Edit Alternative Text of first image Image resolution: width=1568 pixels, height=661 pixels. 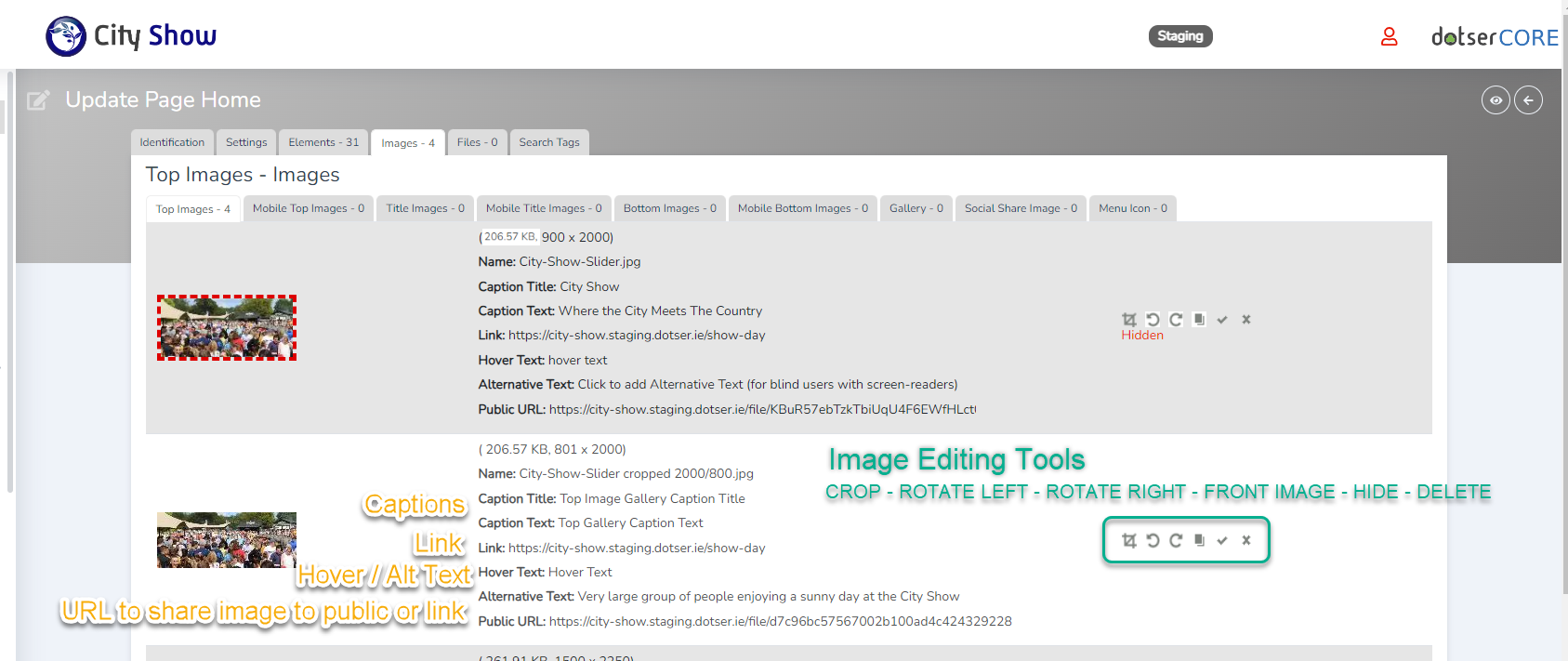[x=767, y=385]
